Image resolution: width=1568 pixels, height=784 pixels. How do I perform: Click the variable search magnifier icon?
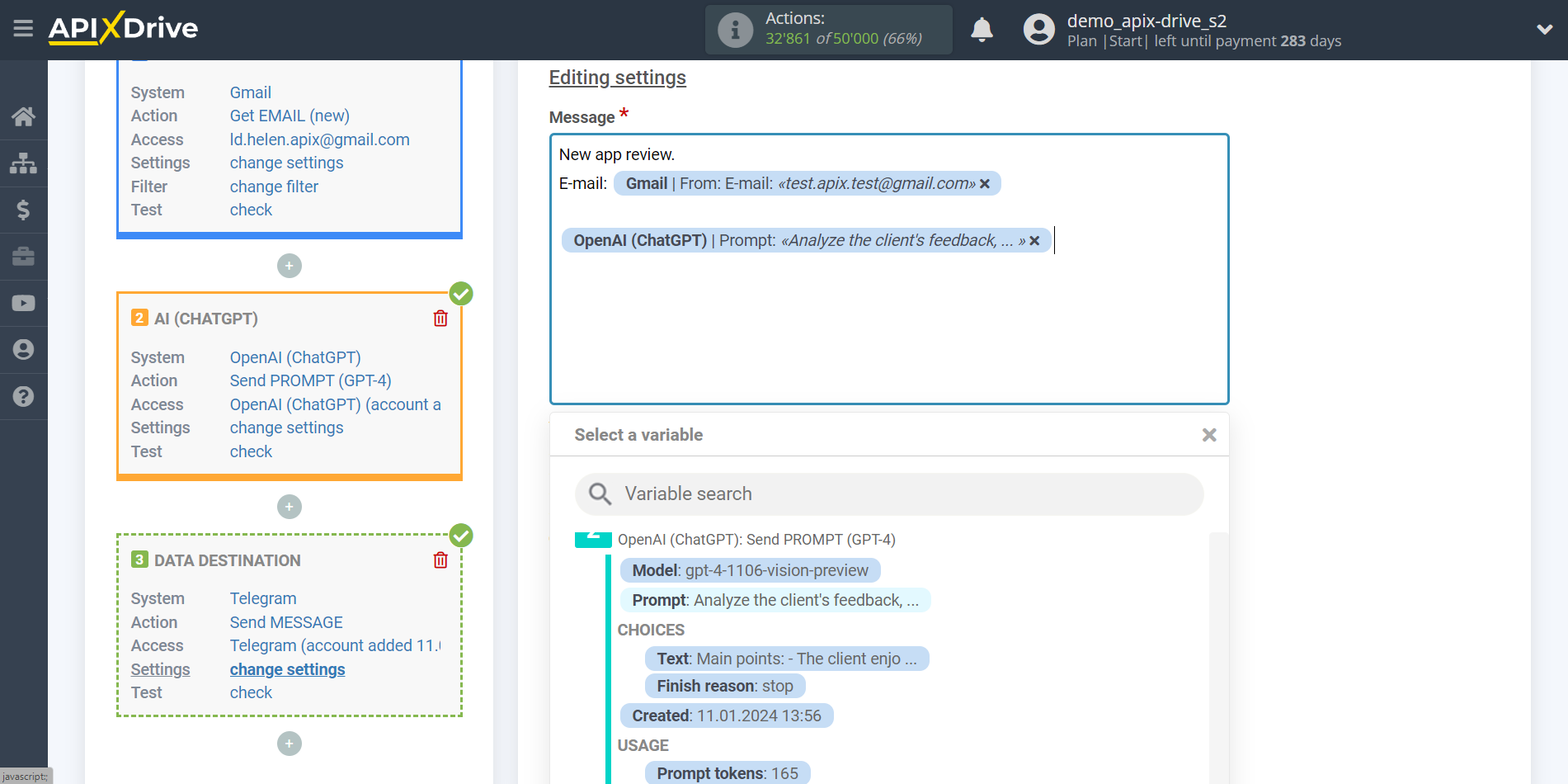click(600, 494)
